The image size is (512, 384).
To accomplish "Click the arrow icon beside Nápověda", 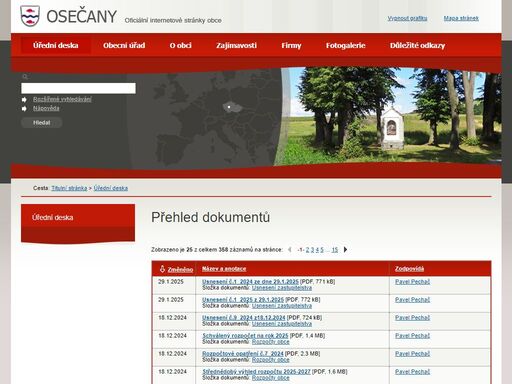I will [x=24, y=109].
